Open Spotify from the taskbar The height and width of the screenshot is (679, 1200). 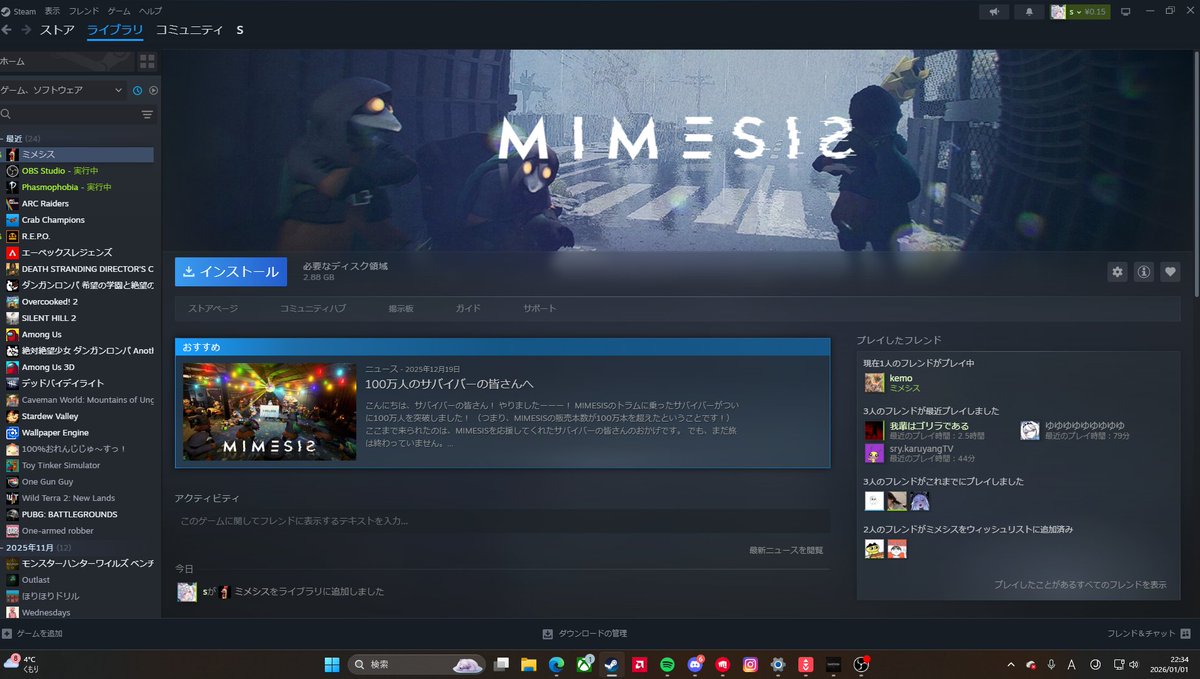[x=667, y=665]
